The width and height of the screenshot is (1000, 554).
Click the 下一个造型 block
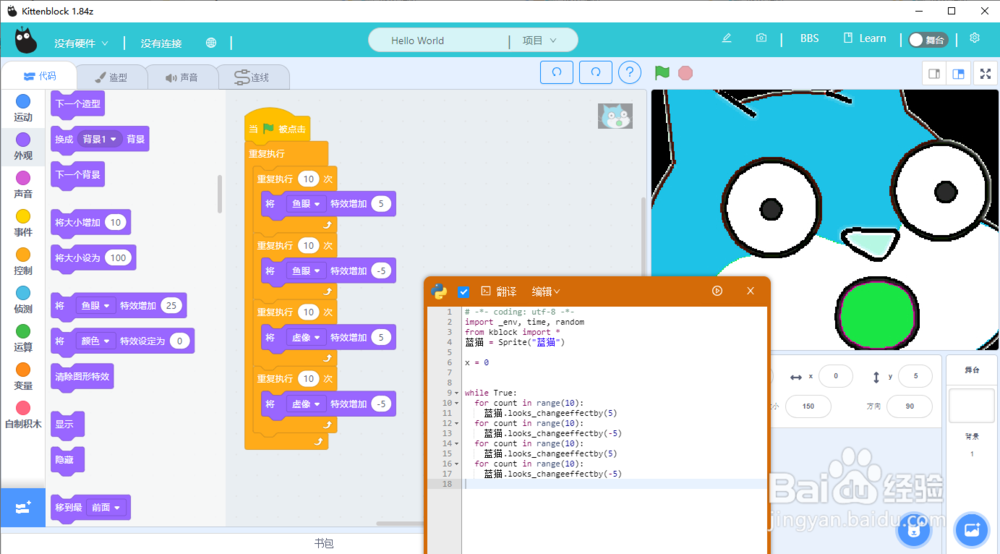pos(78,104)
